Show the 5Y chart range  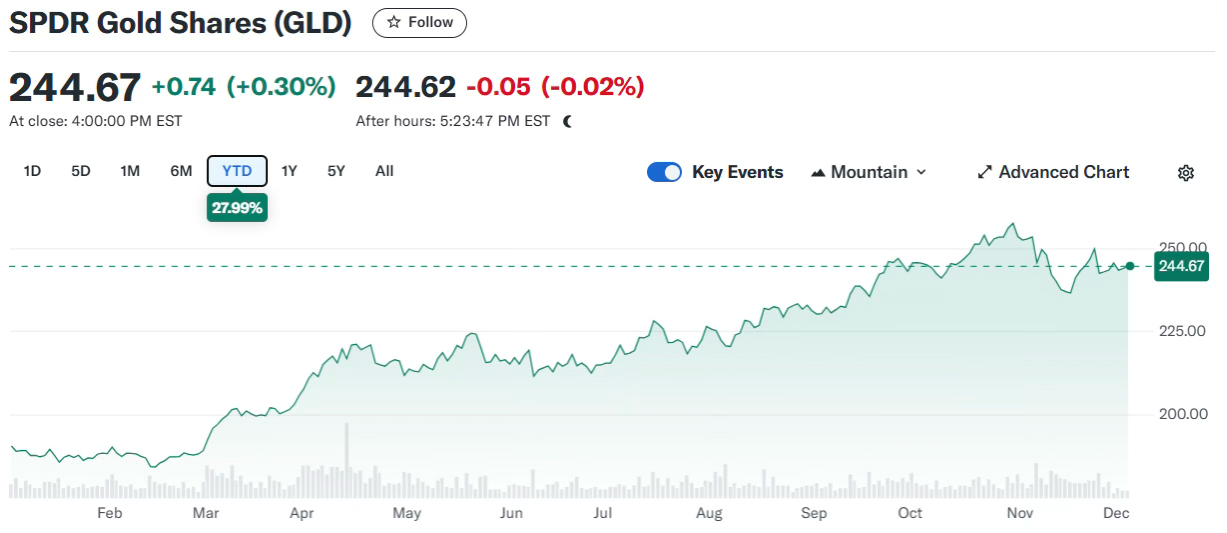pos(336,171)
